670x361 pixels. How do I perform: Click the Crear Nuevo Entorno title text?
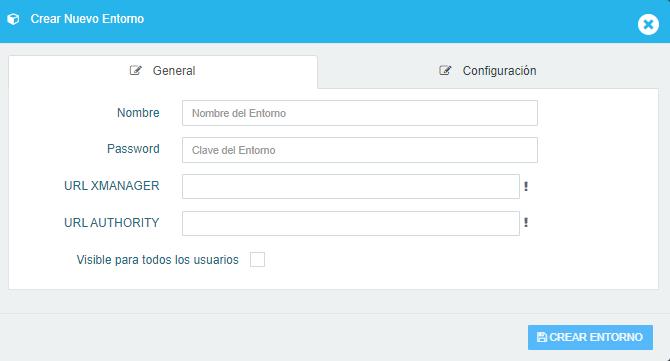coord(87,19)
